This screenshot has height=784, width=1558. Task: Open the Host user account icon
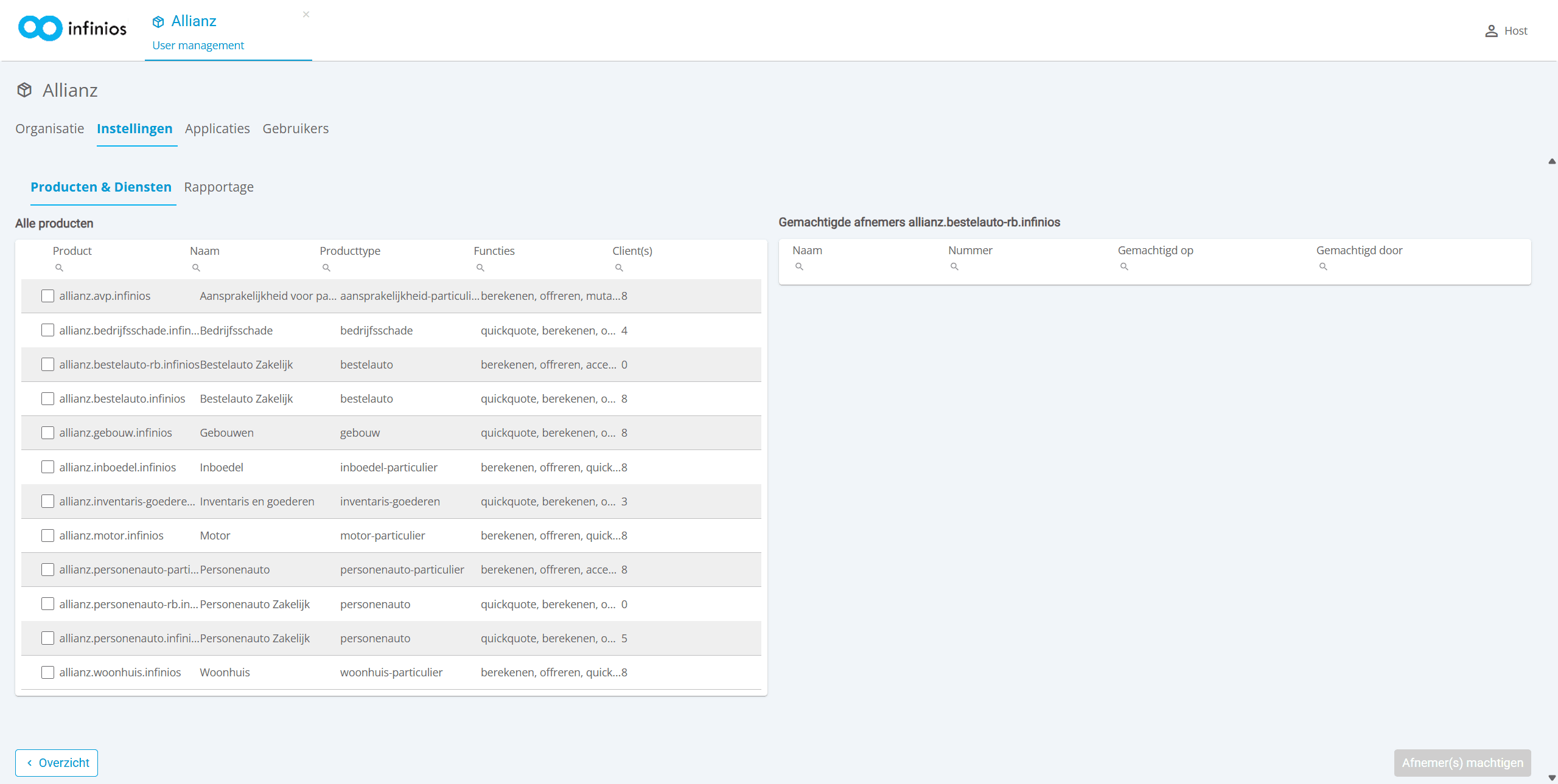(x=1491, y=31)
